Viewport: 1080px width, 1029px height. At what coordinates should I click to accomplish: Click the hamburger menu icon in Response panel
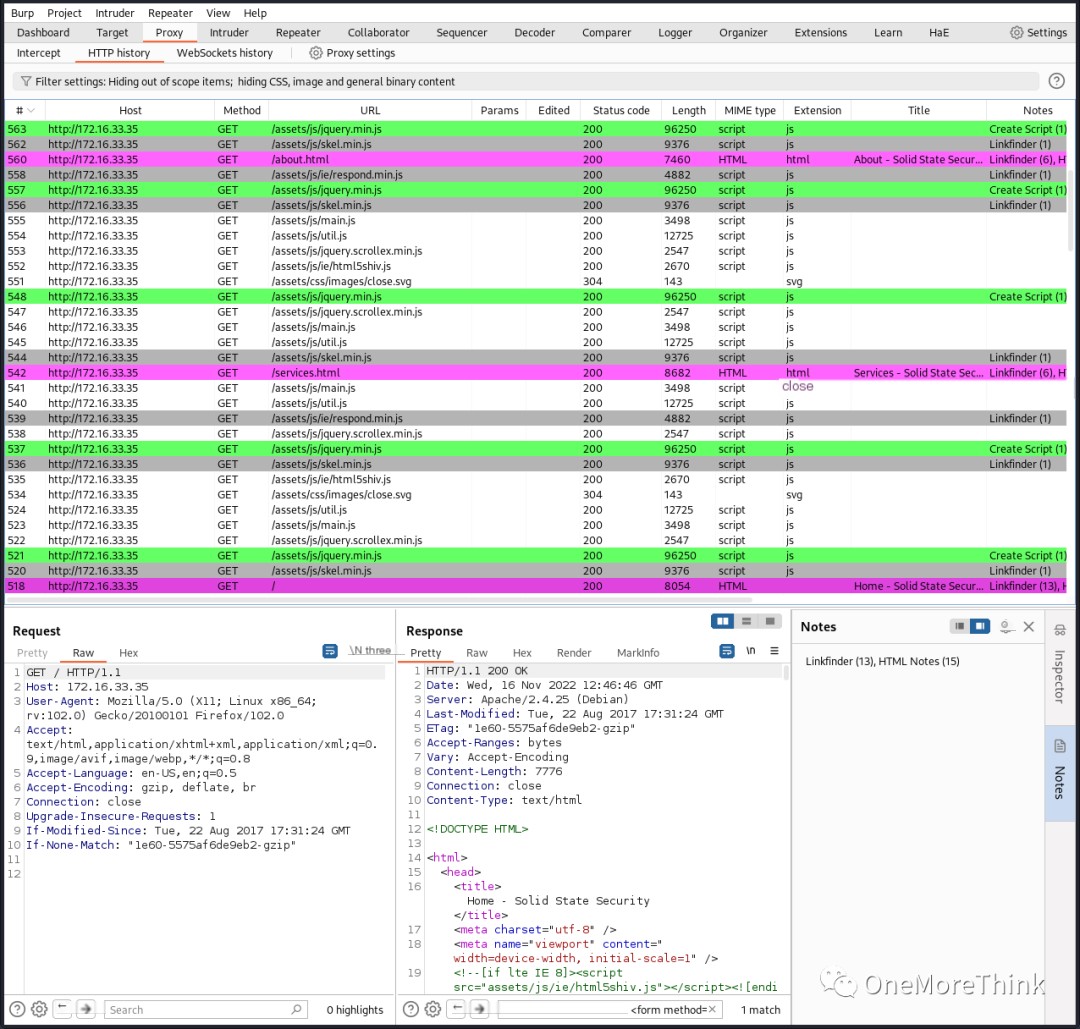tap(774, 651)
